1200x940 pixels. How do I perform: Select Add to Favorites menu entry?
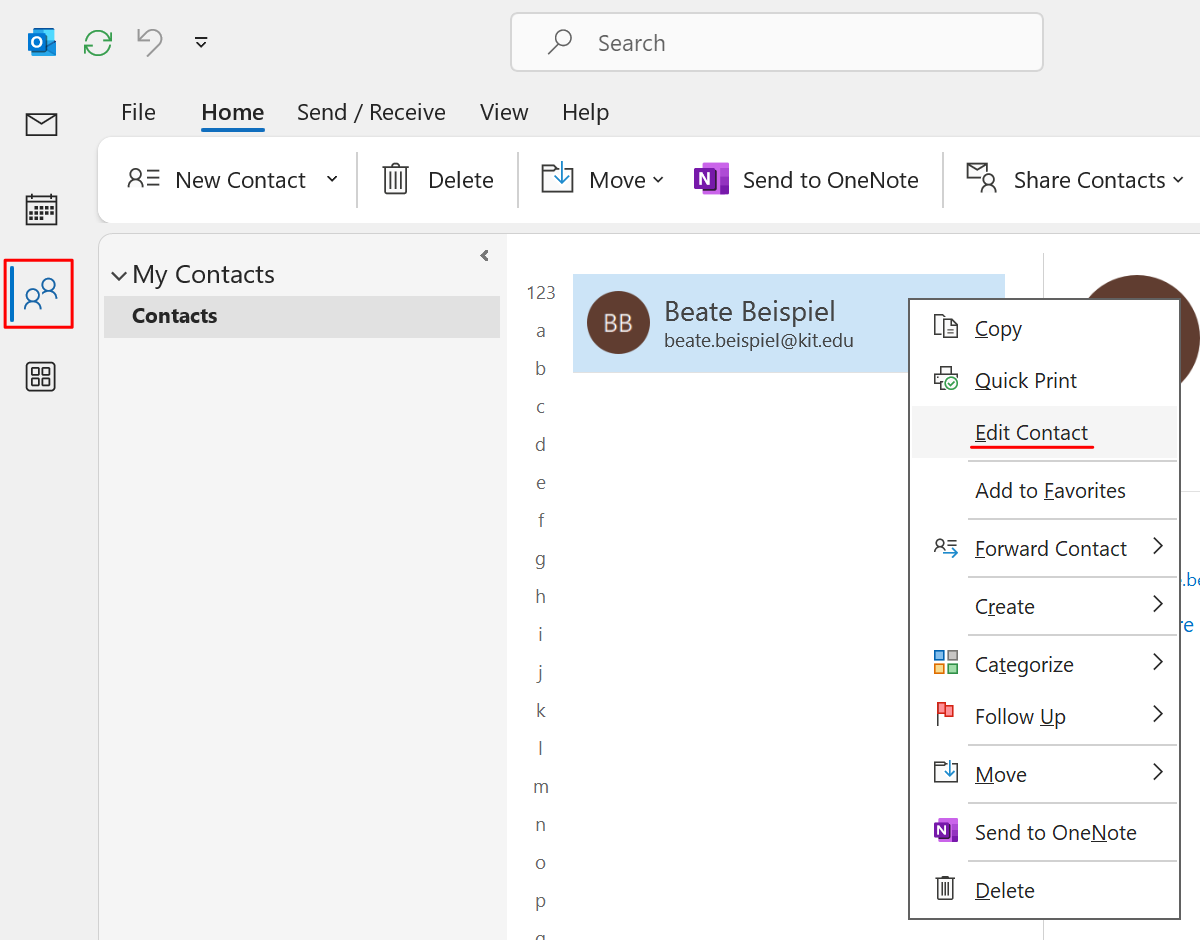pos(1044,490)
